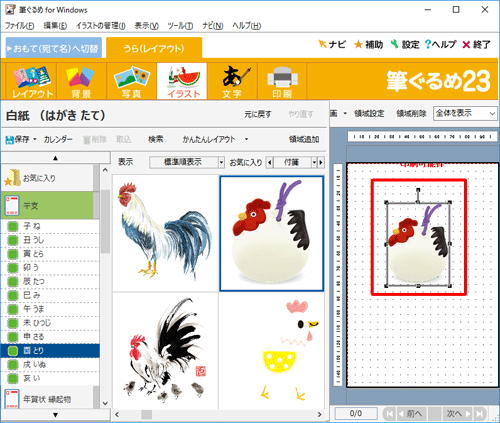Select the うら(レイアウト) tab
This screenshot has height=423, width=500.
tap(154, 49)
